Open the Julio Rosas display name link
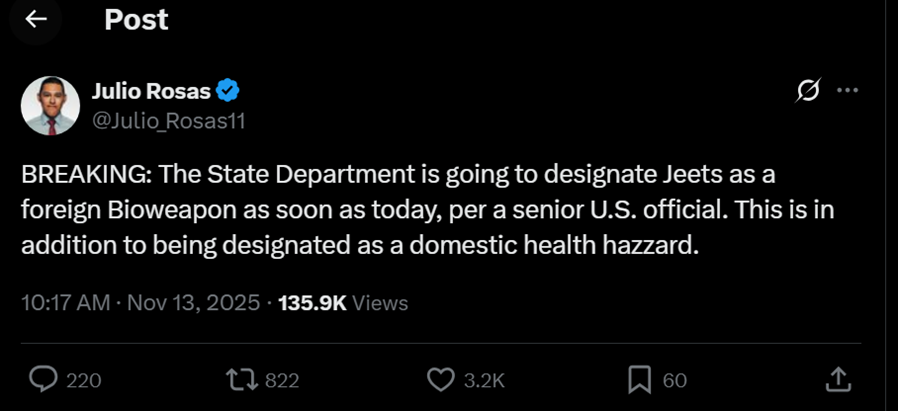This screenshot has height=411, width=898. (151, 90)
